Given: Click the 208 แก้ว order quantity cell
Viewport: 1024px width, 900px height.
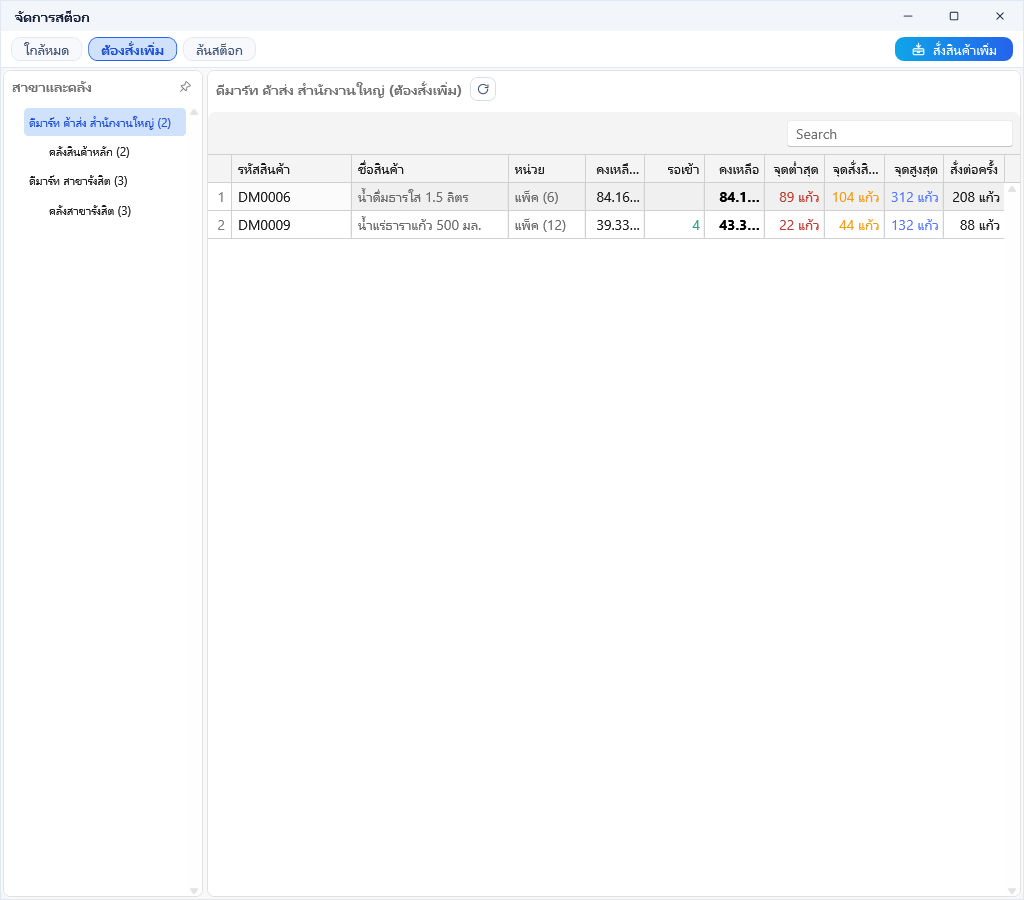Looking at the screenshot, I should (x=974, y=197).
